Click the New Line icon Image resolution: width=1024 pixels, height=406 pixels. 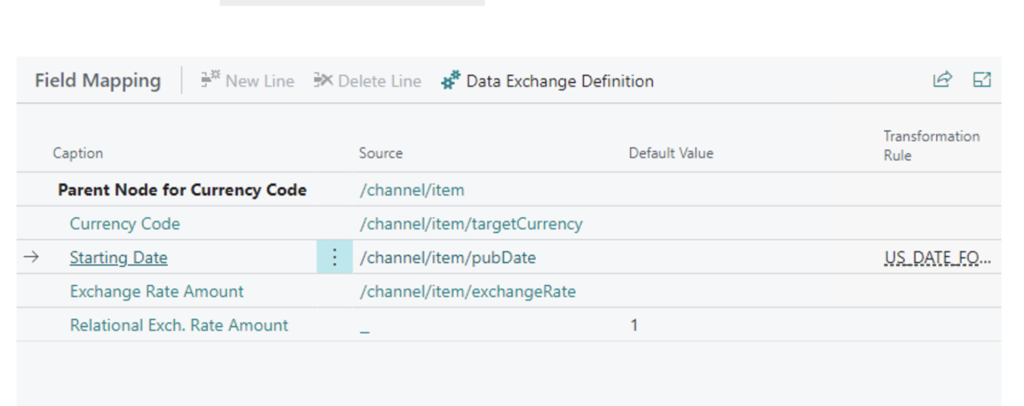[210, 81]
